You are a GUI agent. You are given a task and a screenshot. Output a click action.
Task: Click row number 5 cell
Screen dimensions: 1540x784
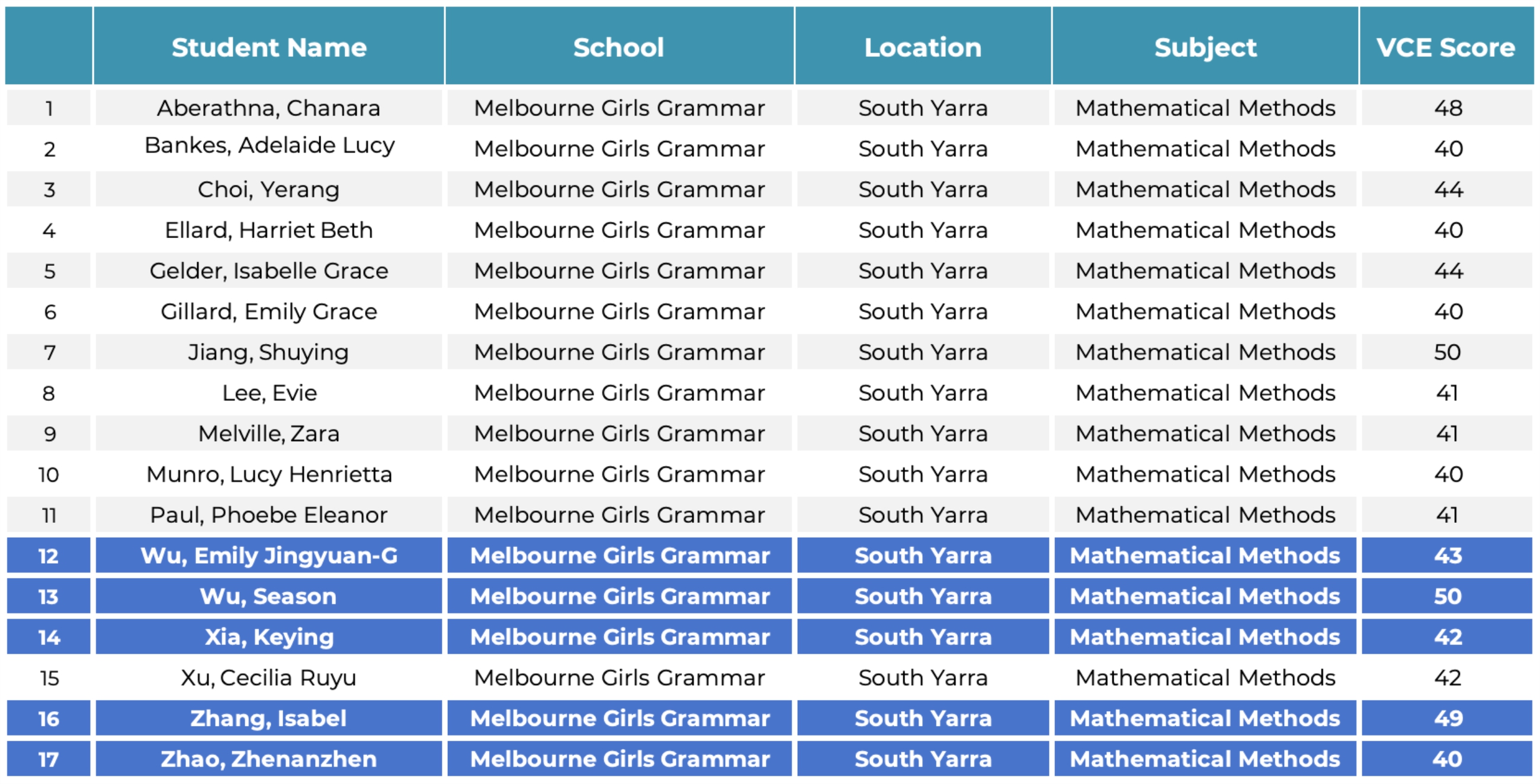pos(49,271)
